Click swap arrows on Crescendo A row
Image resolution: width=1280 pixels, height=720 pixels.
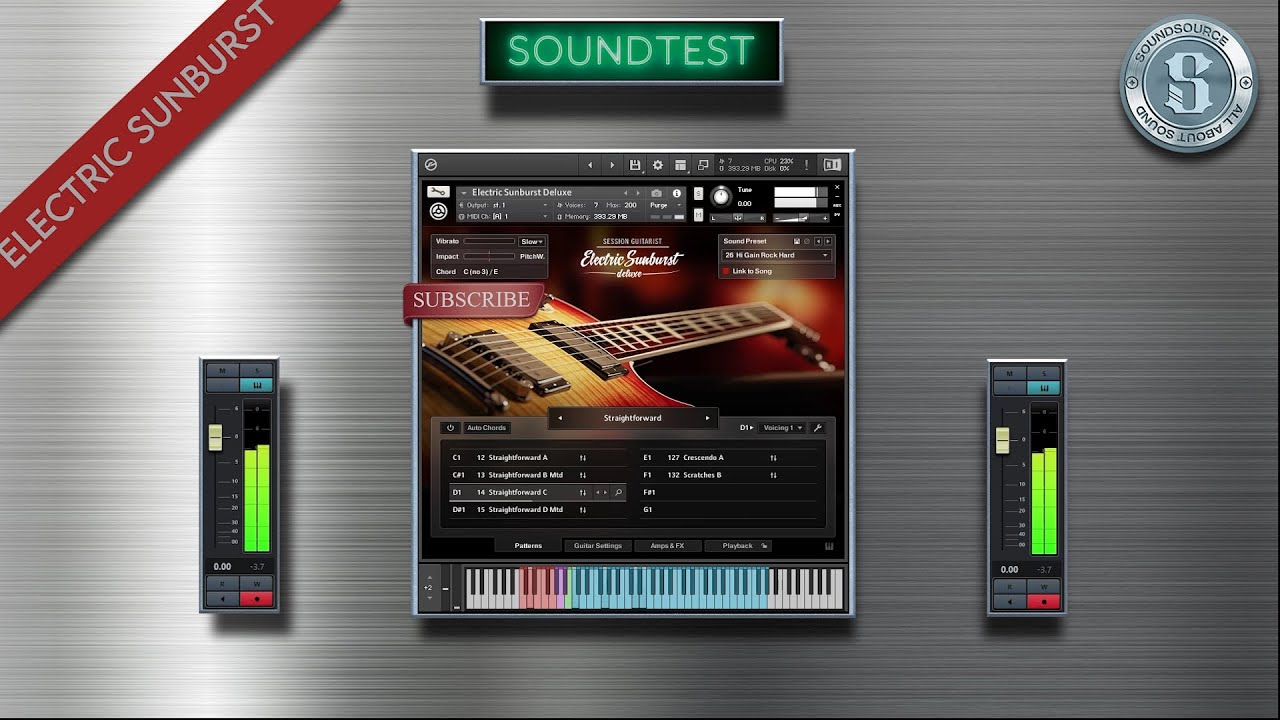pyautogui.click(x=774, y=458)
